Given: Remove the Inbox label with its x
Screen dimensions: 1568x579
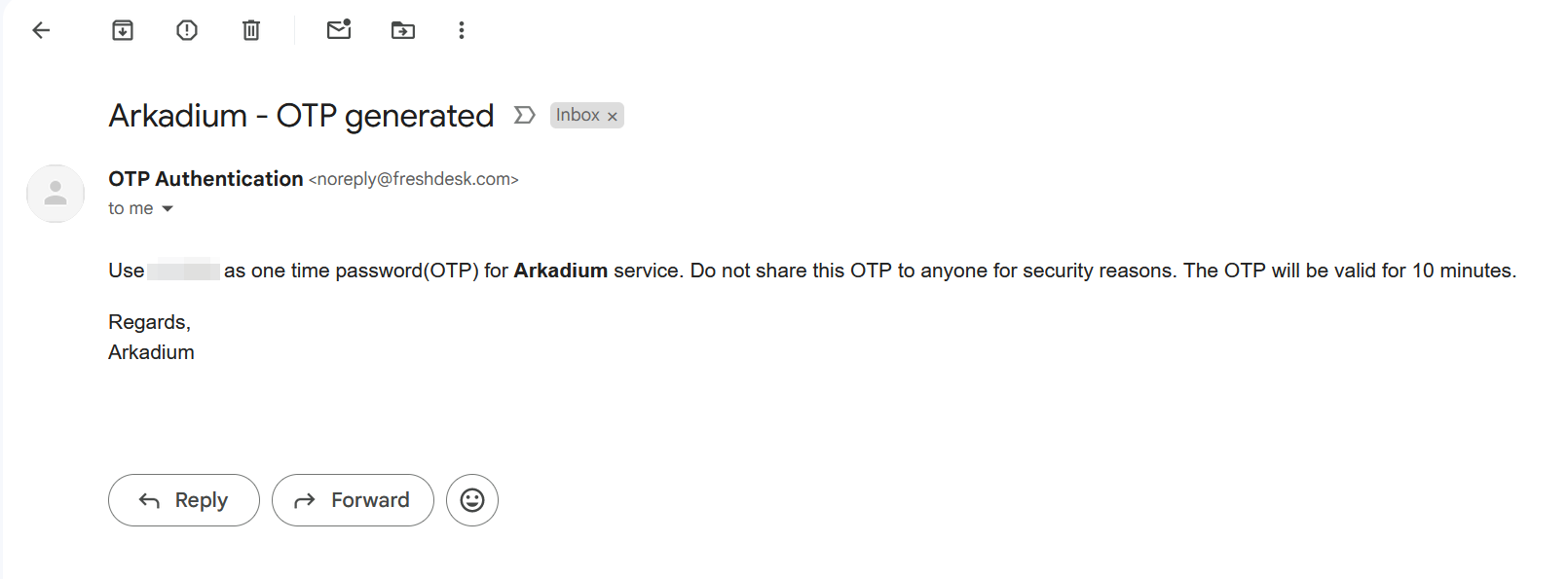Looking at the screenshot, I should (613, 117).
